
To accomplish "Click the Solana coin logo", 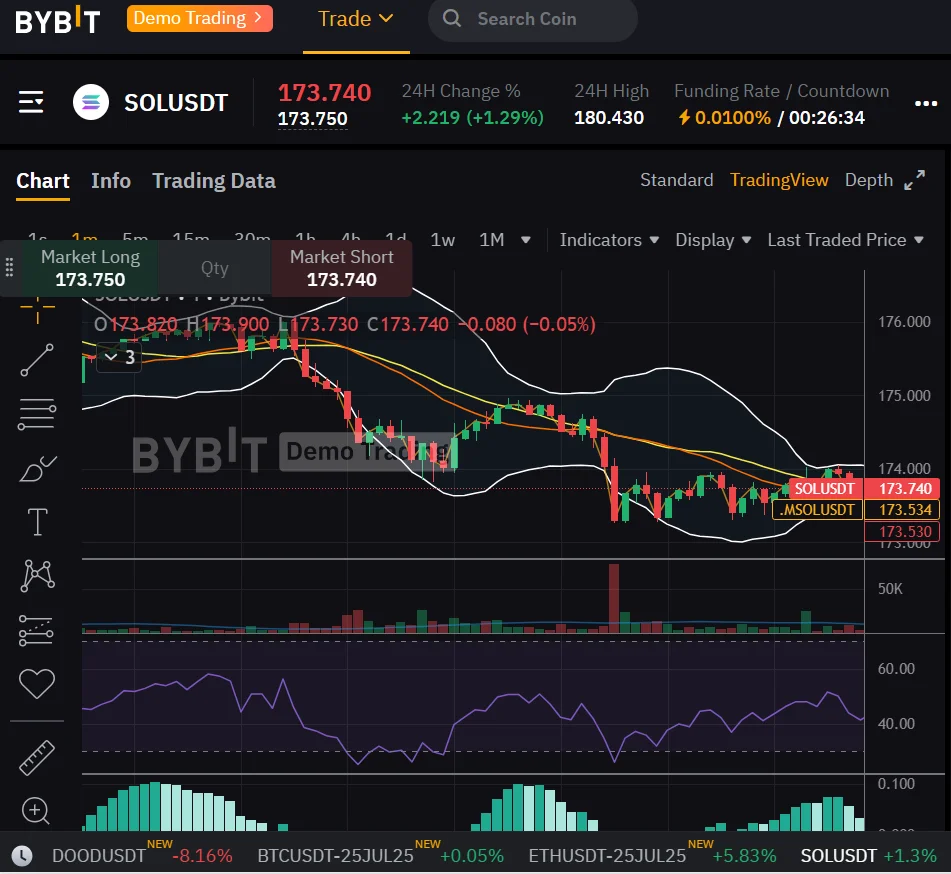I will pyautogui.click(x=91, y=102).
